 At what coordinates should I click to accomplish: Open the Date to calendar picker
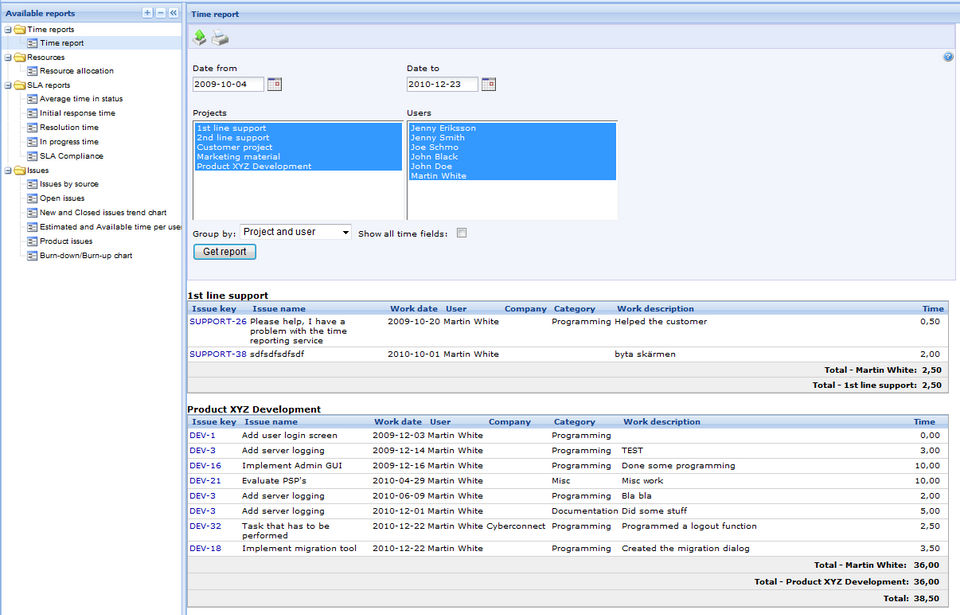(489, 85)
